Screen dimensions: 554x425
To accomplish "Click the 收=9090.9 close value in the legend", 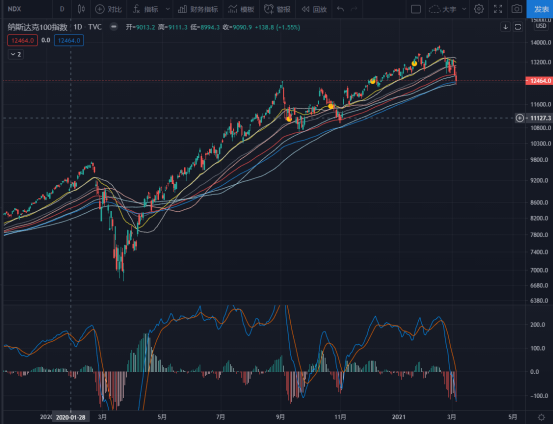I will tap(237, 27).
